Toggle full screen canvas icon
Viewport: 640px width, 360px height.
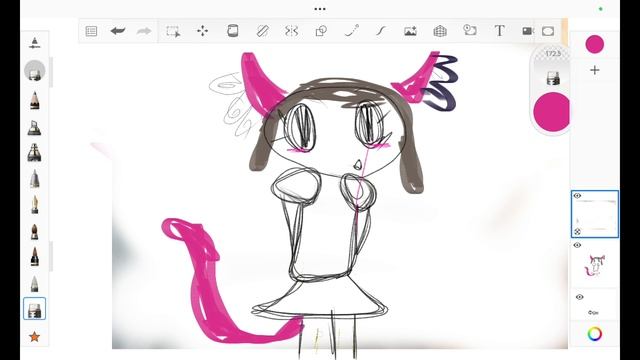[548, 31]
